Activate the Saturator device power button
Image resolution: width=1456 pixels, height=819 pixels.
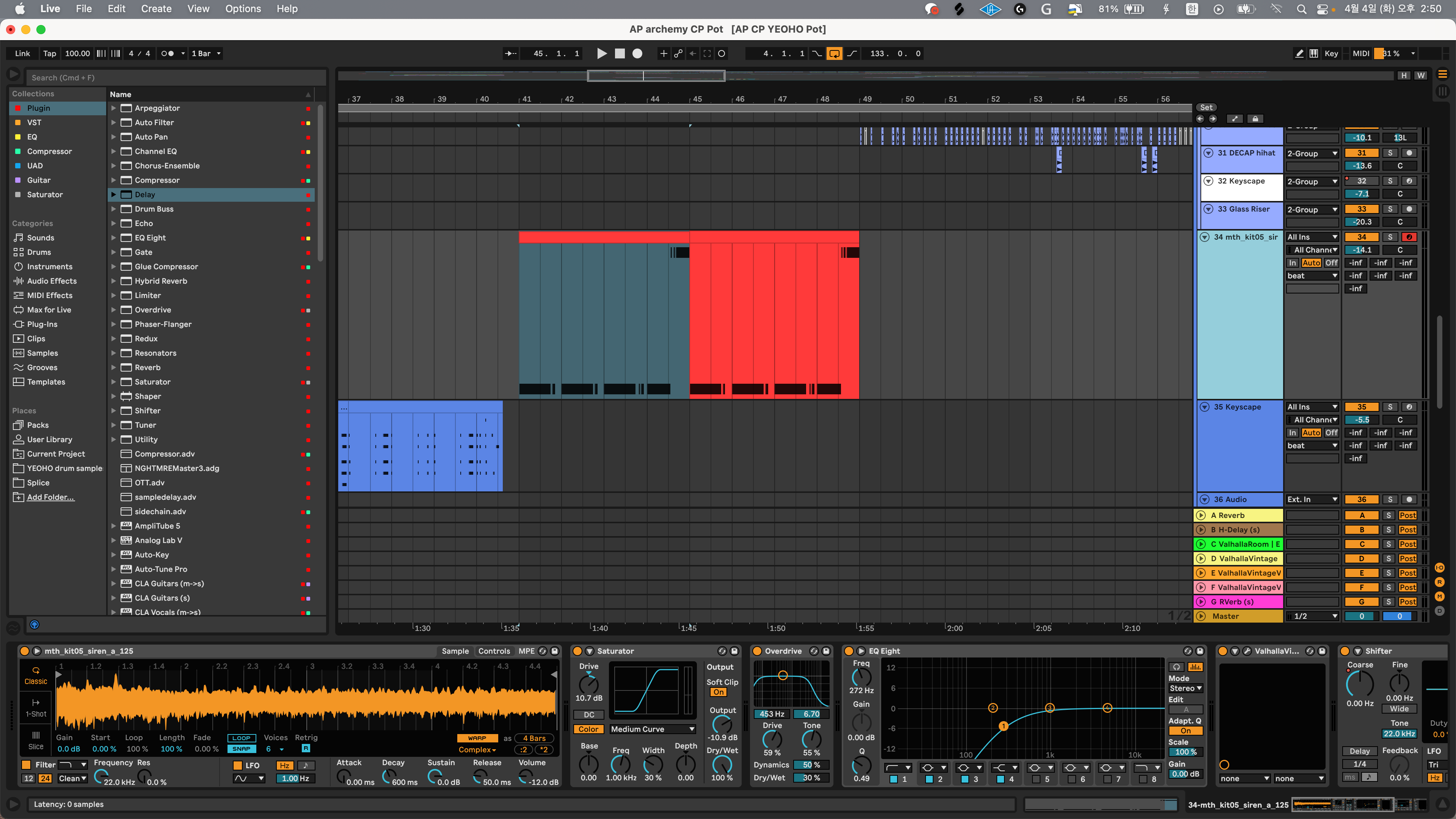577,651
